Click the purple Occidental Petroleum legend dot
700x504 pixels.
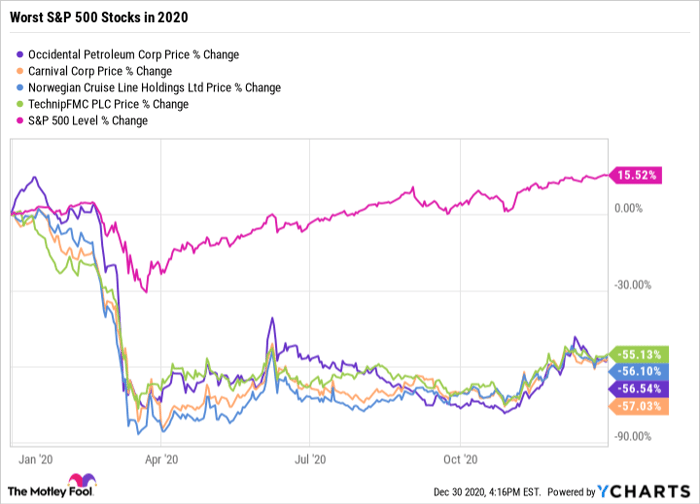[x=22, y=54]
